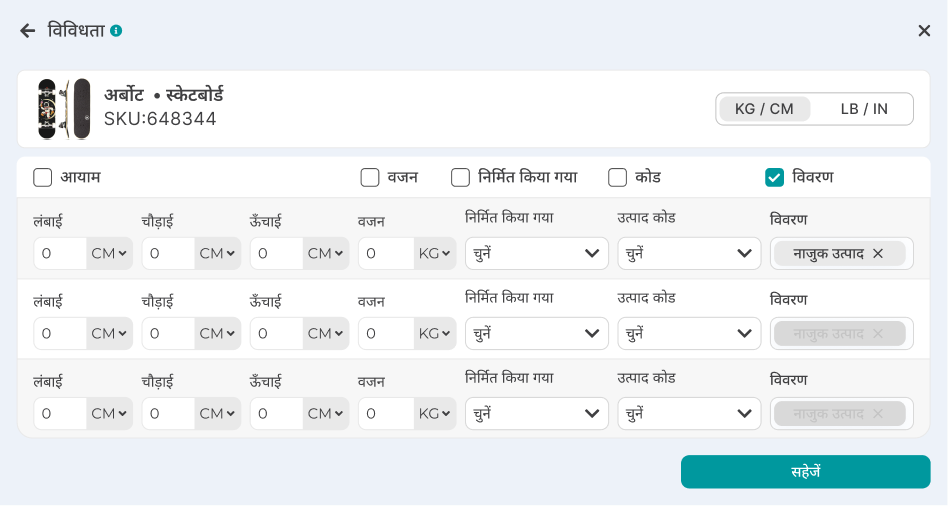Uncheck the विवरण checkbox
The image size is (948, 506).
pos(774,177)
